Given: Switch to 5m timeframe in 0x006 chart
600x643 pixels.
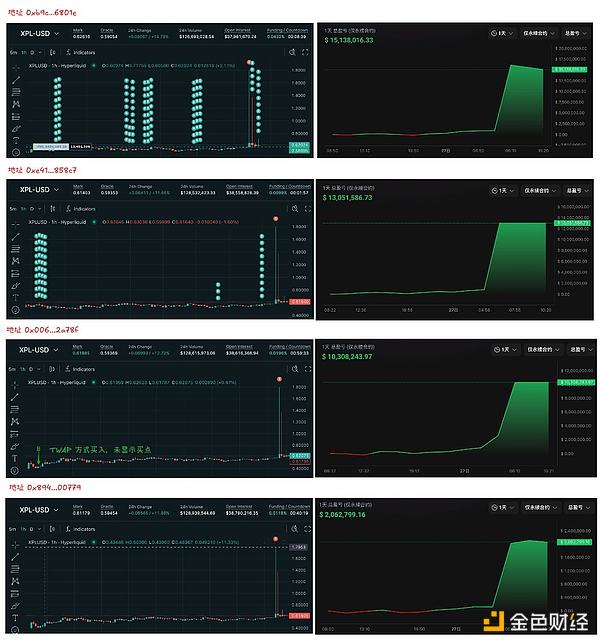Looking at the screenshot, I should pyautogui.click(x=12, y=369).
